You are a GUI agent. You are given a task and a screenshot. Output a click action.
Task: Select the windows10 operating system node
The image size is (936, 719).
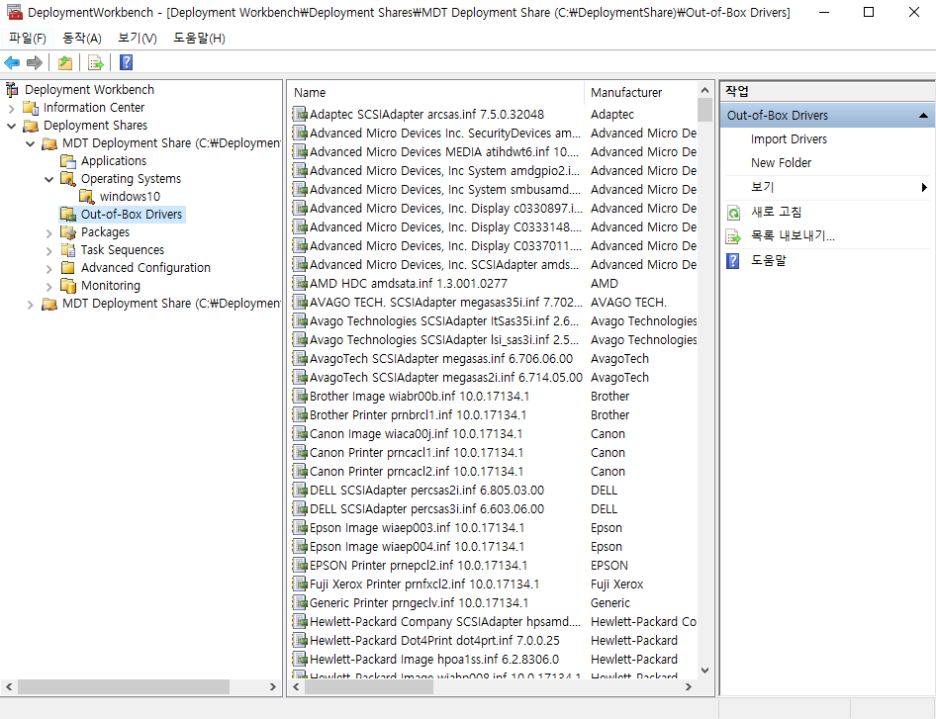click(x=132, y=196)
